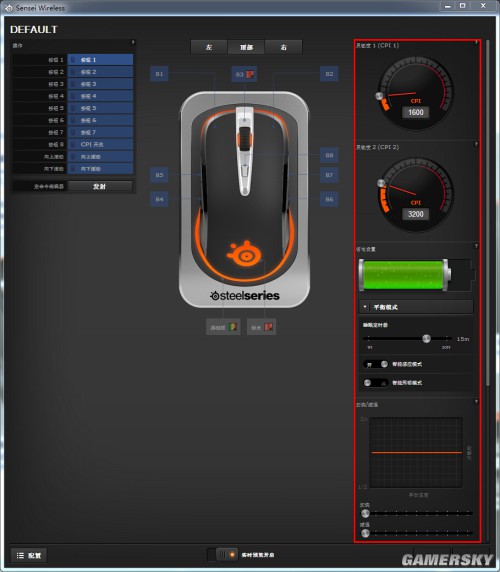The image size is (500, 572).
Task: Click the acceleration slider handle
Action: pyautogui.click(x=365, y=513)
